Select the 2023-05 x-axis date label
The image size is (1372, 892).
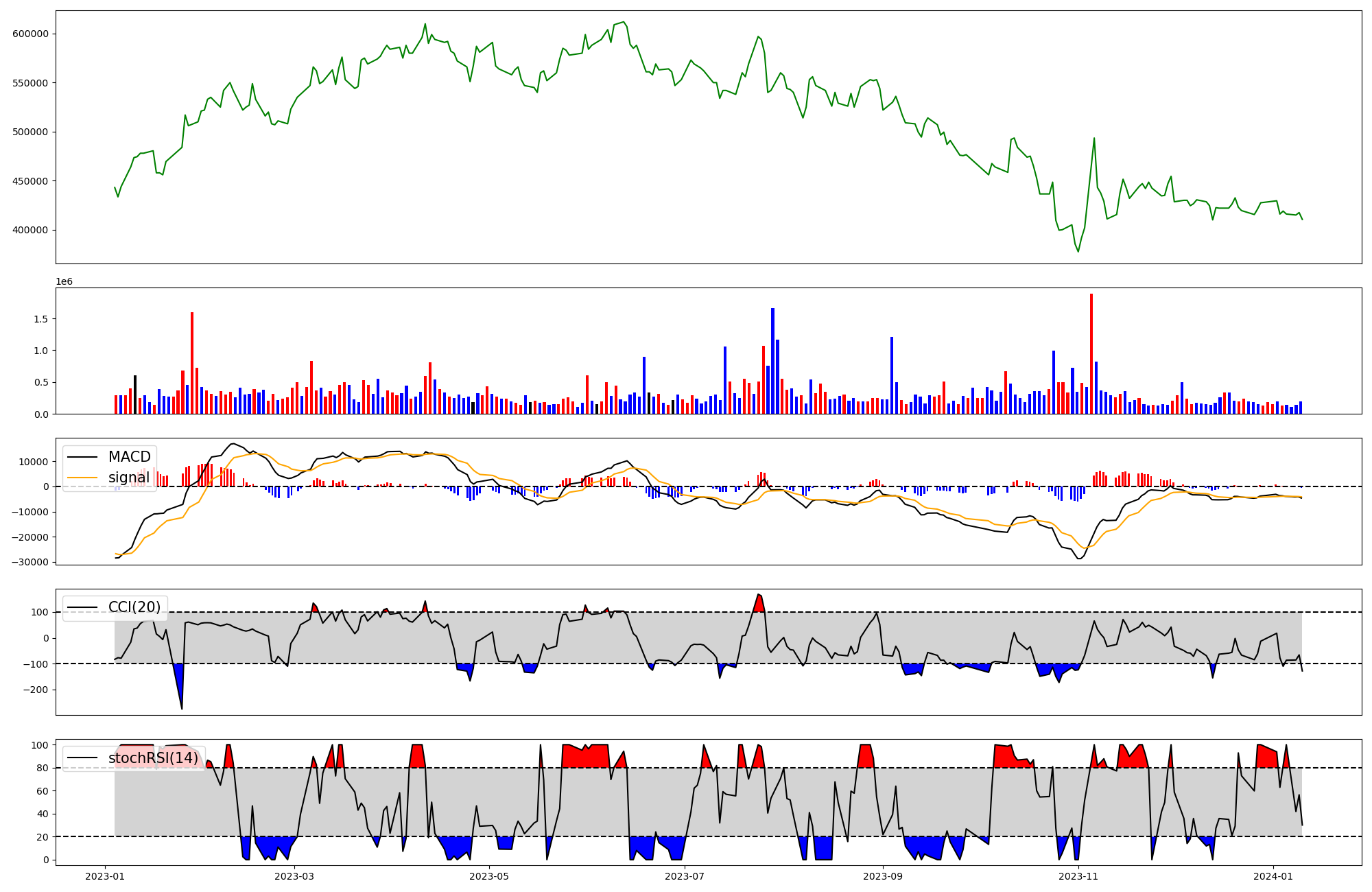point(489,876)
